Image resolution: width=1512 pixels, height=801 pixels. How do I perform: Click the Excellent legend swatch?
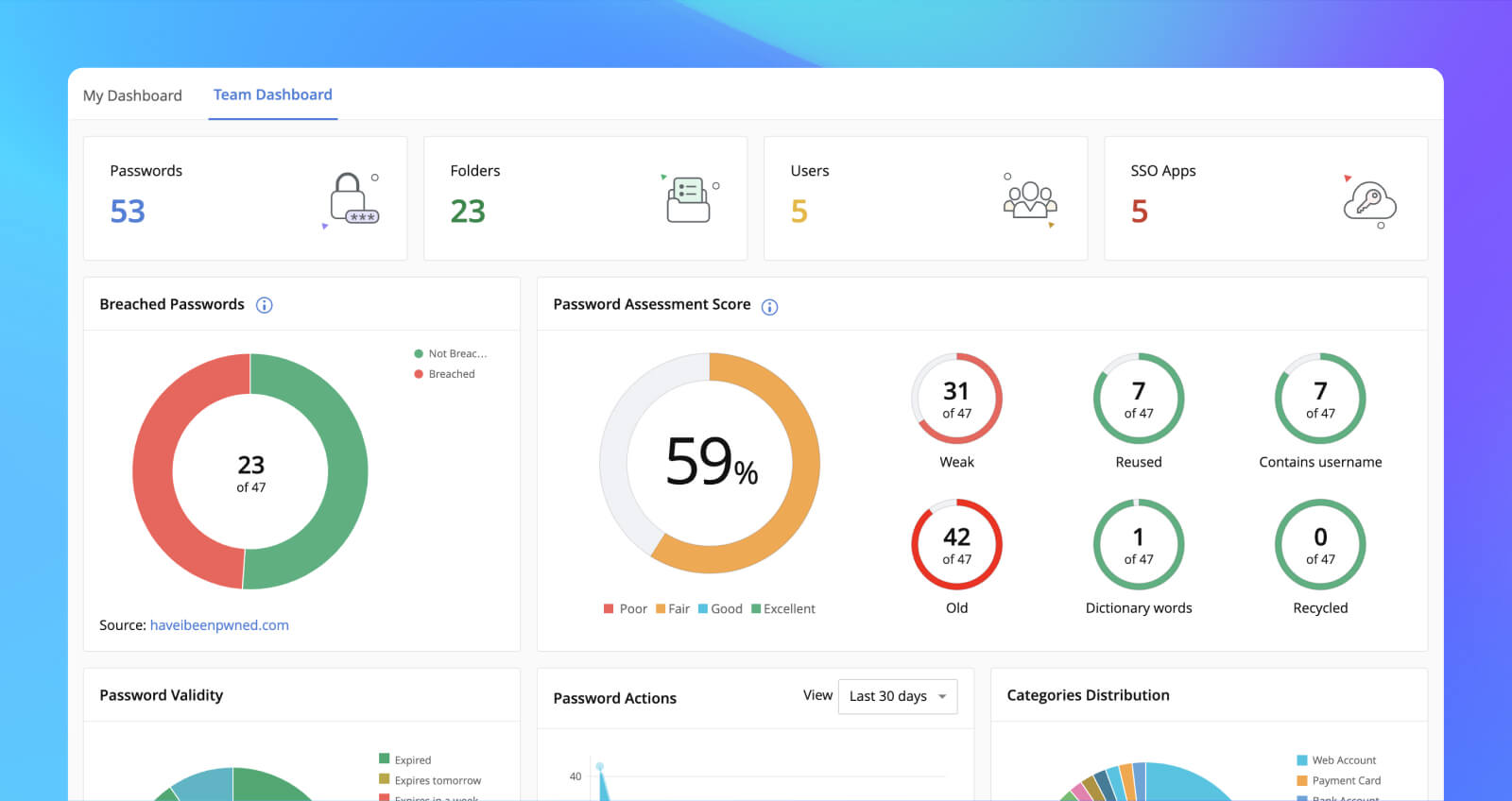pyautogui.click(x=756, y=609)
